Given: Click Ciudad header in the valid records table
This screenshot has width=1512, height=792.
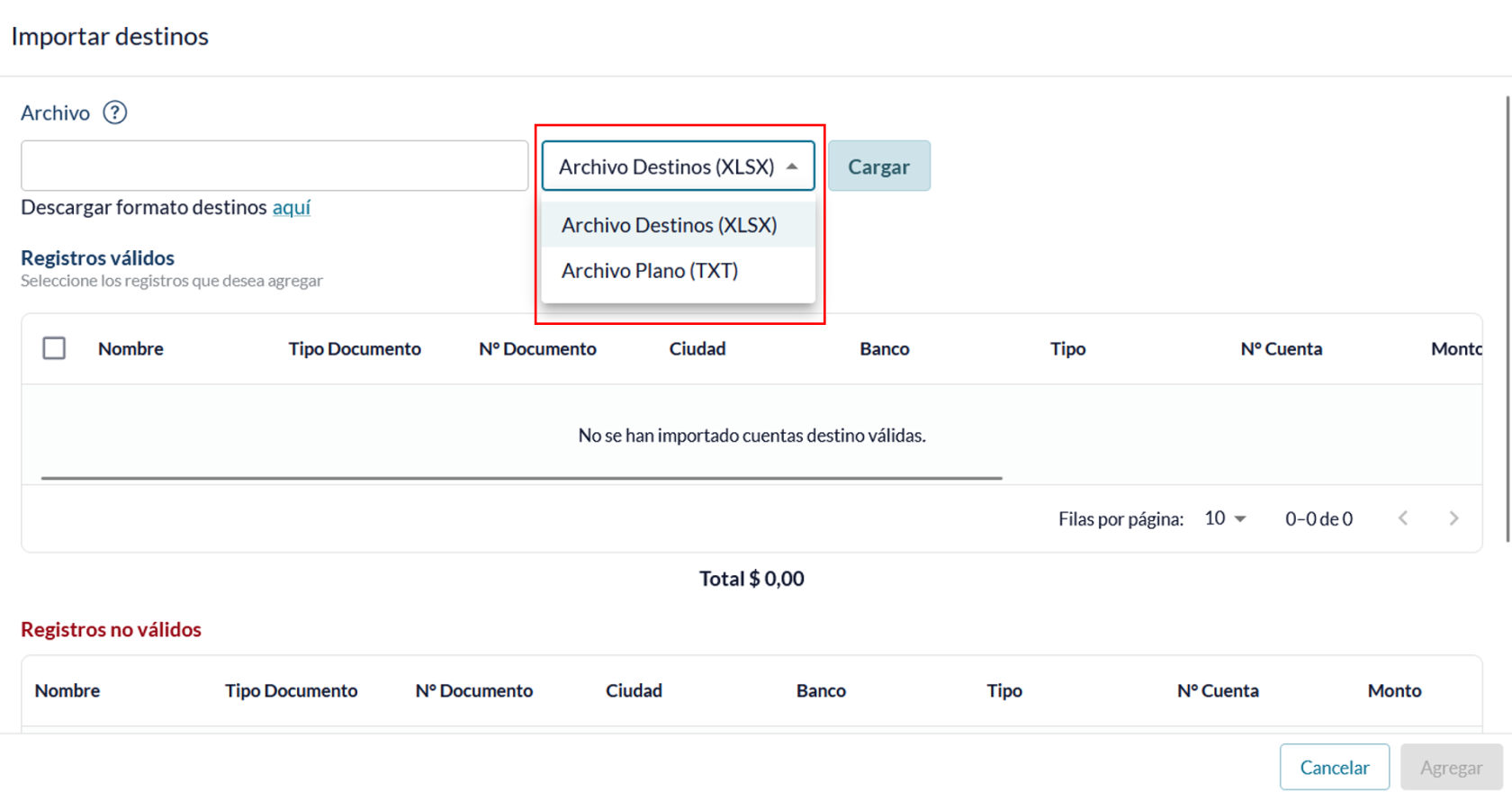Looking at the screenshot, I should [x=697, y=348].
